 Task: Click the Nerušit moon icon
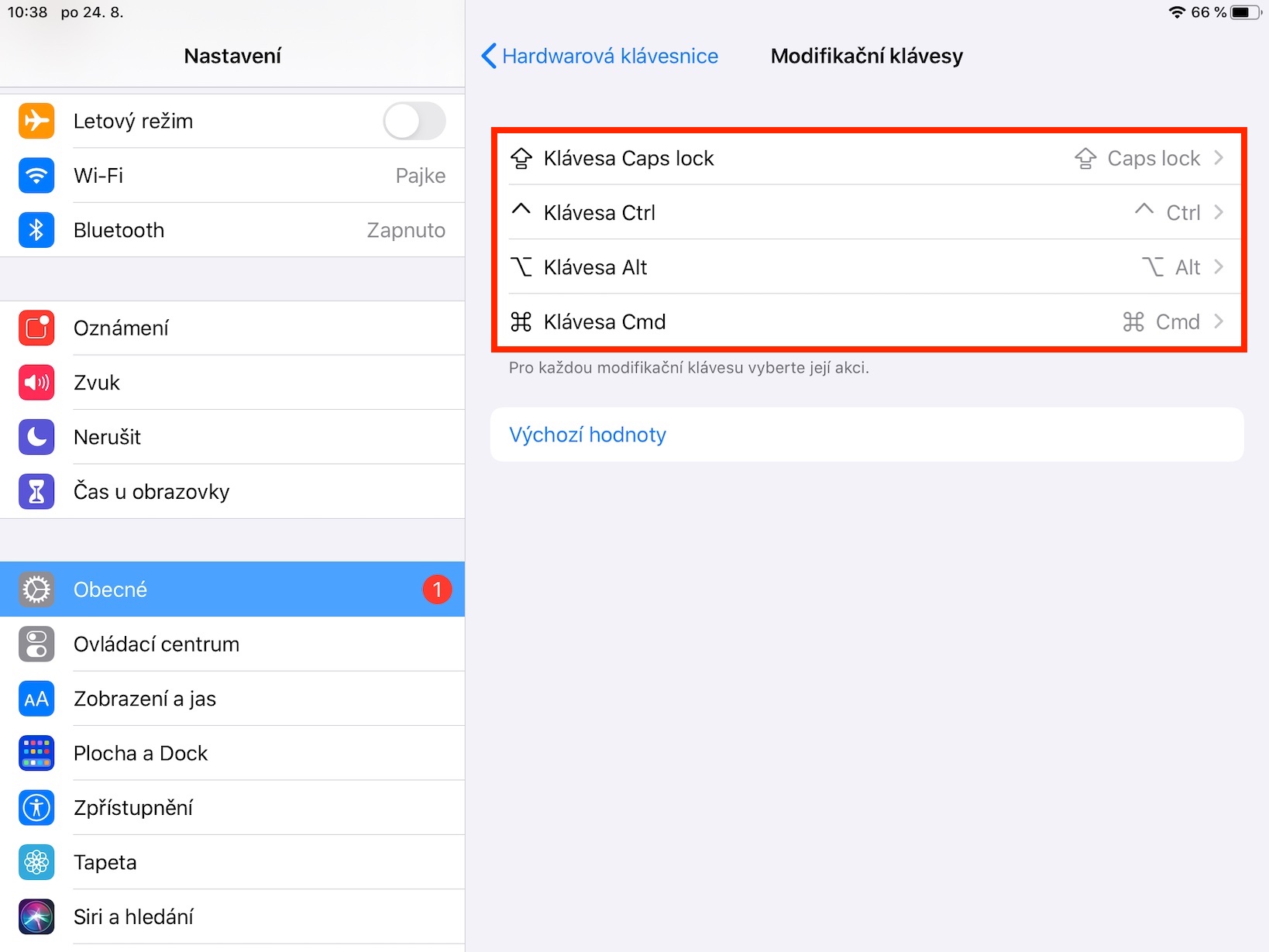coord(36,437)
